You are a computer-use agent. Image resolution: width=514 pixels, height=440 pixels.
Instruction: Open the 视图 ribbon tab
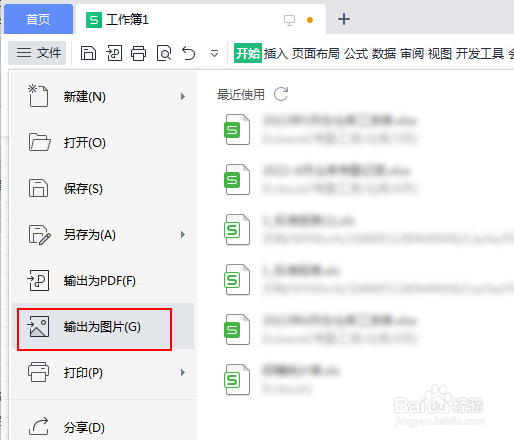pos(440,53)
